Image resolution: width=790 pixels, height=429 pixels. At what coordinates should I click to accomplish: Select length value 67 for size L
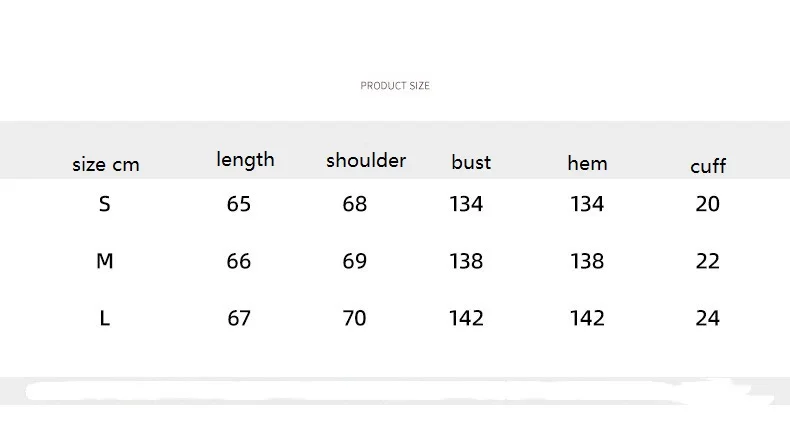pos(239,318)
